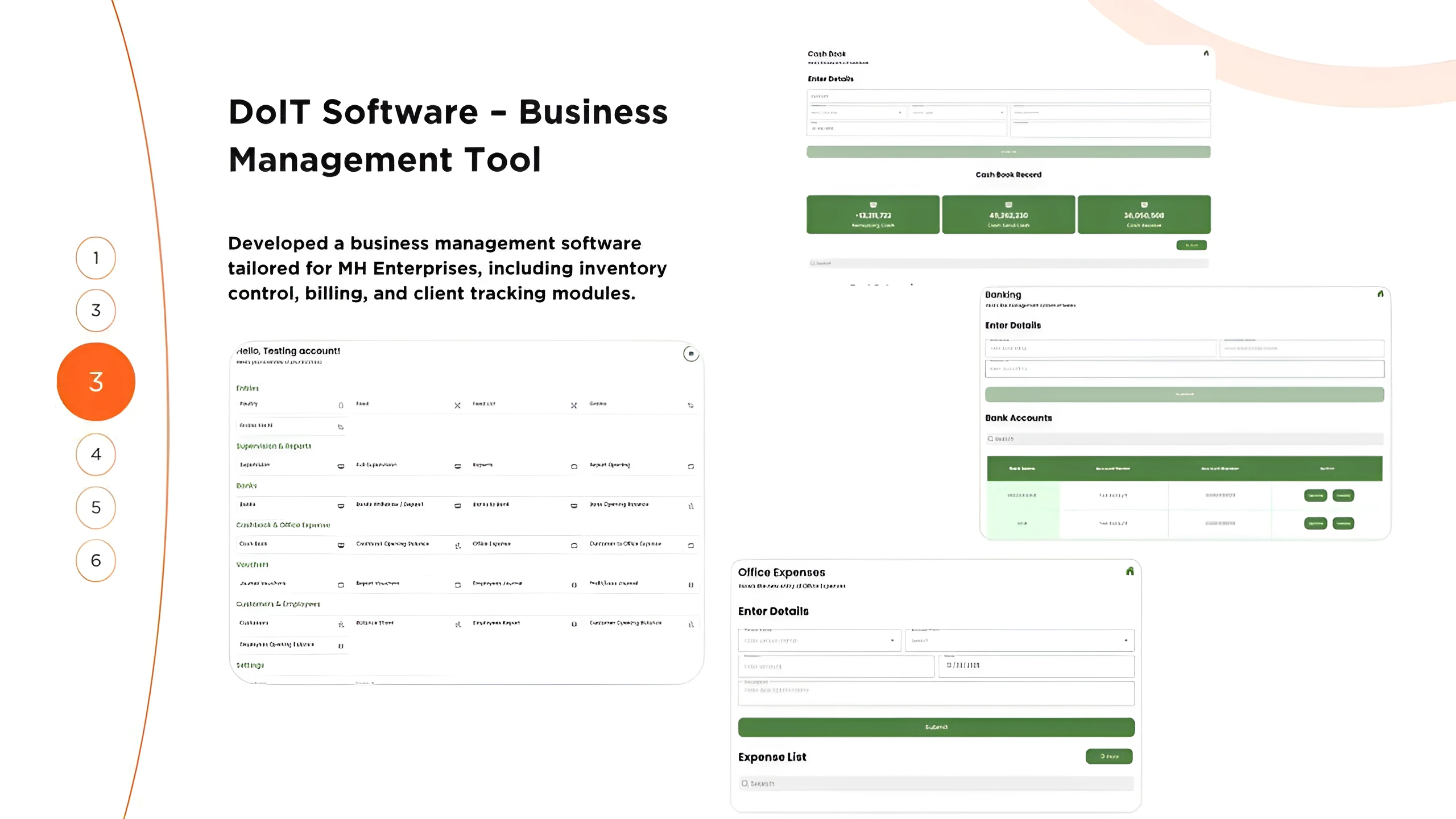This screenshot has width=1456, height=819.
Task: Click small green button below Cash Book cards
Action: pos(1191,245)
